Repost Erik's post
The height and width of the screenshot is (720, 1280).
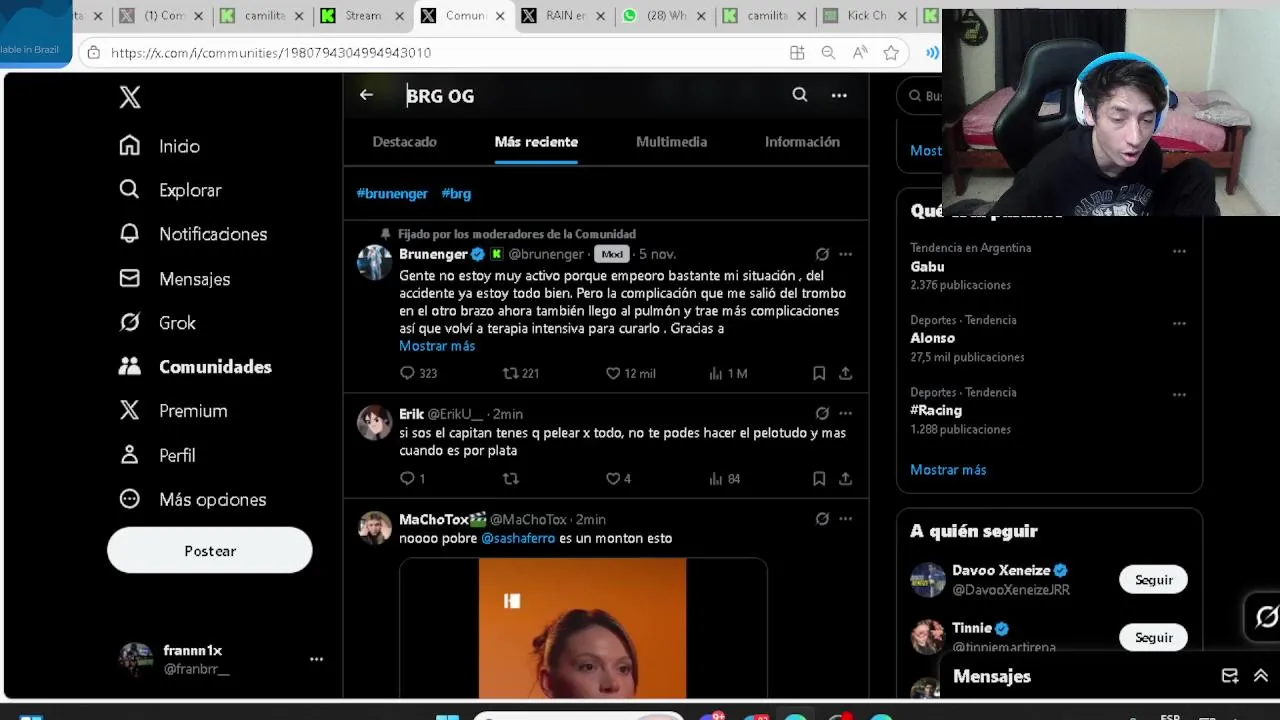click(x=511, y=479)
